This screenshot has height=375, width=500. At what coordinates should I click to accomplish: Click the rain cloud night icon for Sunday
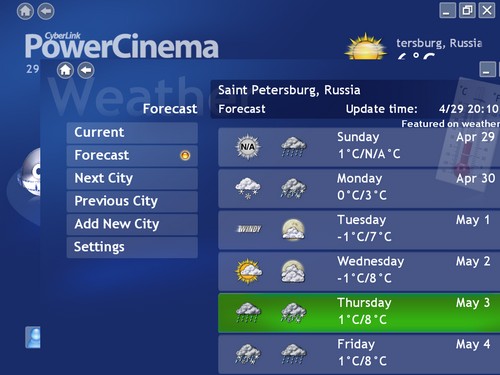tap(293, 147)
